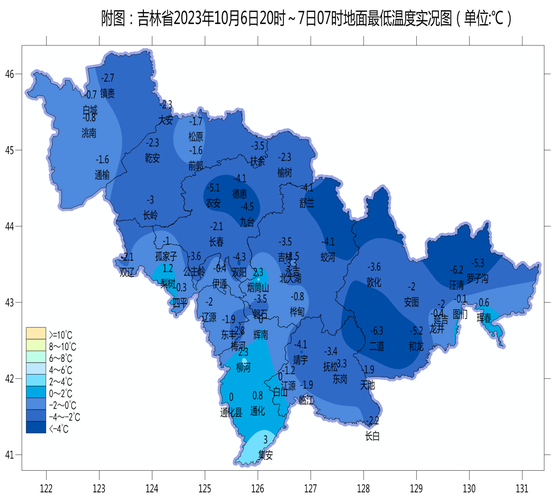This screenshot has width=553, height=500.
Task: Click the 蛟河 station label
Action: [x=328, y=257]
